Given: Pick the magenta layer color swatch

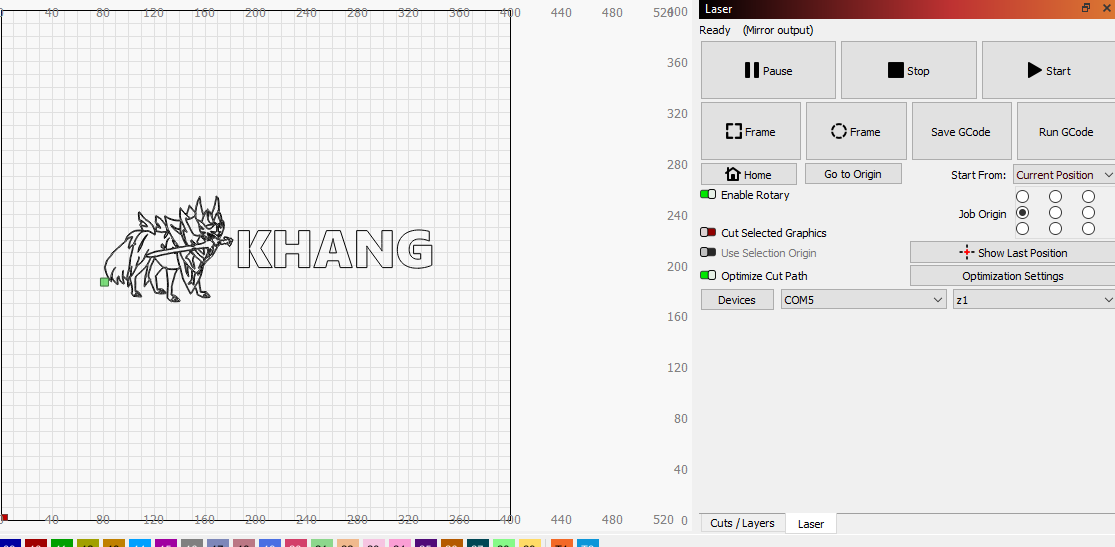Looking at the screenshot, I should tap(166, 543).
